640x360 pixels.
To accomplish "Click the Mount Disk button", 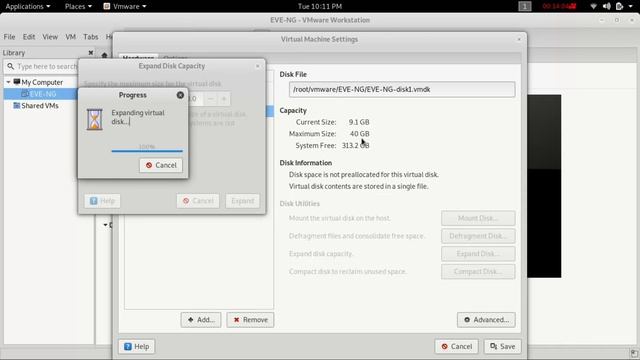I will click(x=478, y=218).
